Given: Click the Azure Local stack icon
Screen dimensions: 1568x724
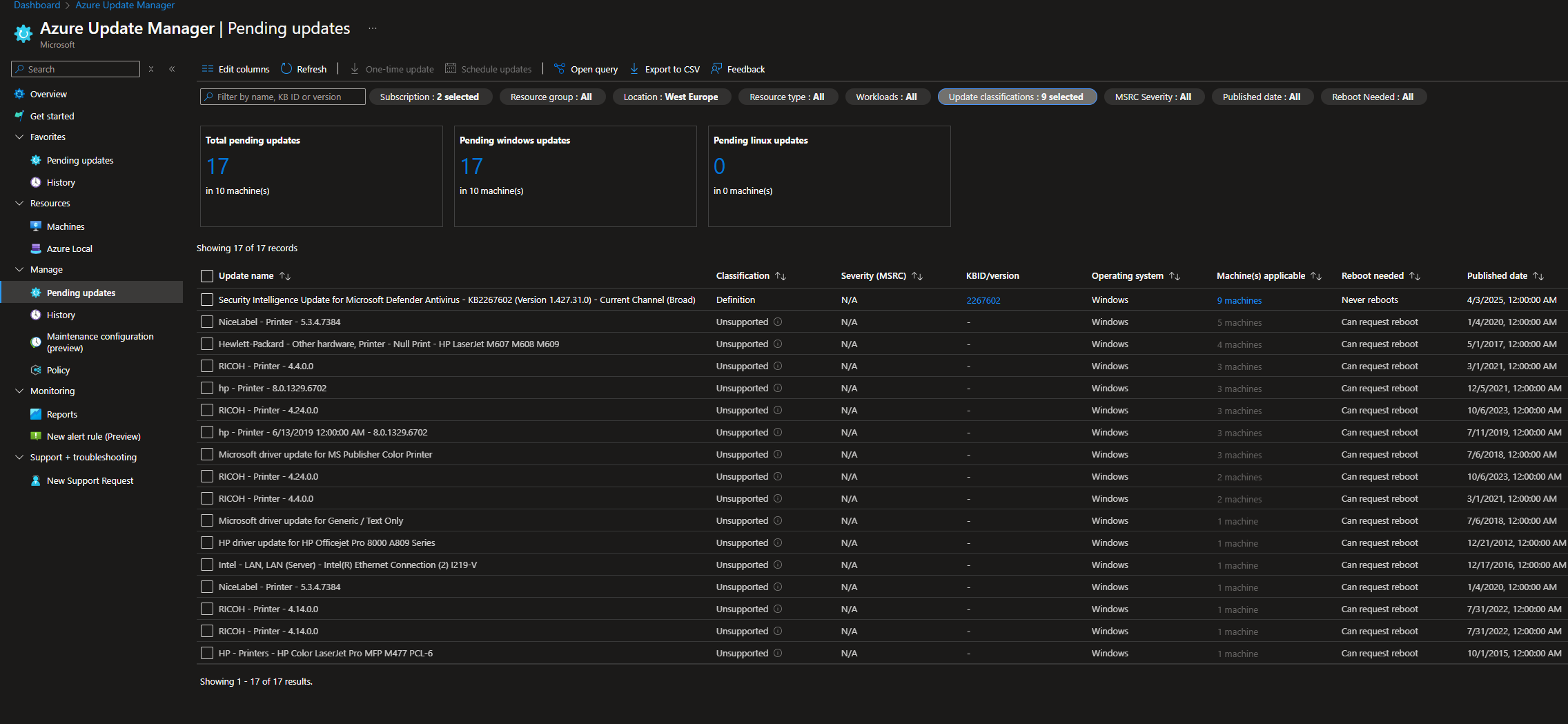Looking at the screenshot, I should coord(36,248).
